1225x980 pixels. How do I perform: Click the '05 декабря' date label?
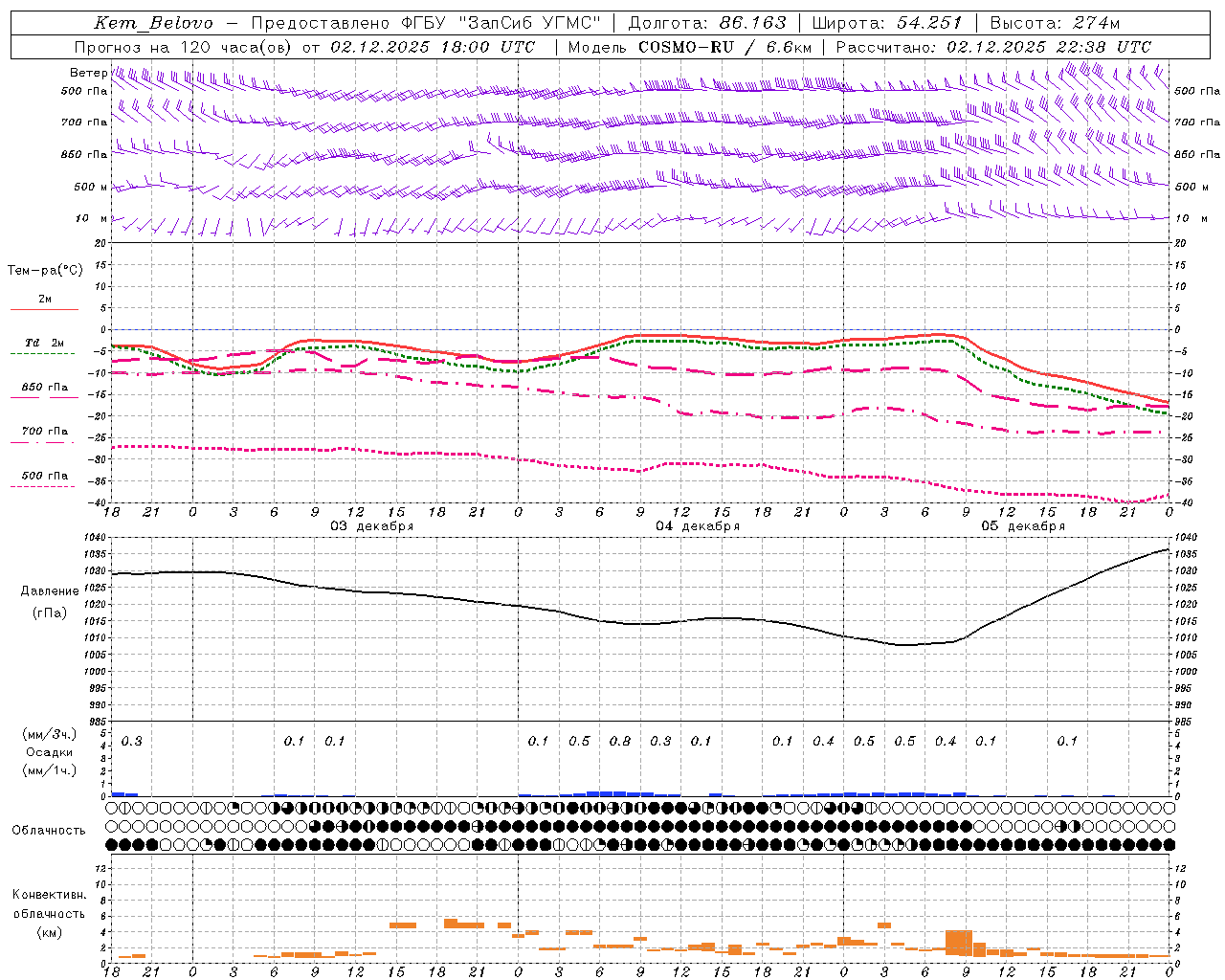(x=1023, y=526)
